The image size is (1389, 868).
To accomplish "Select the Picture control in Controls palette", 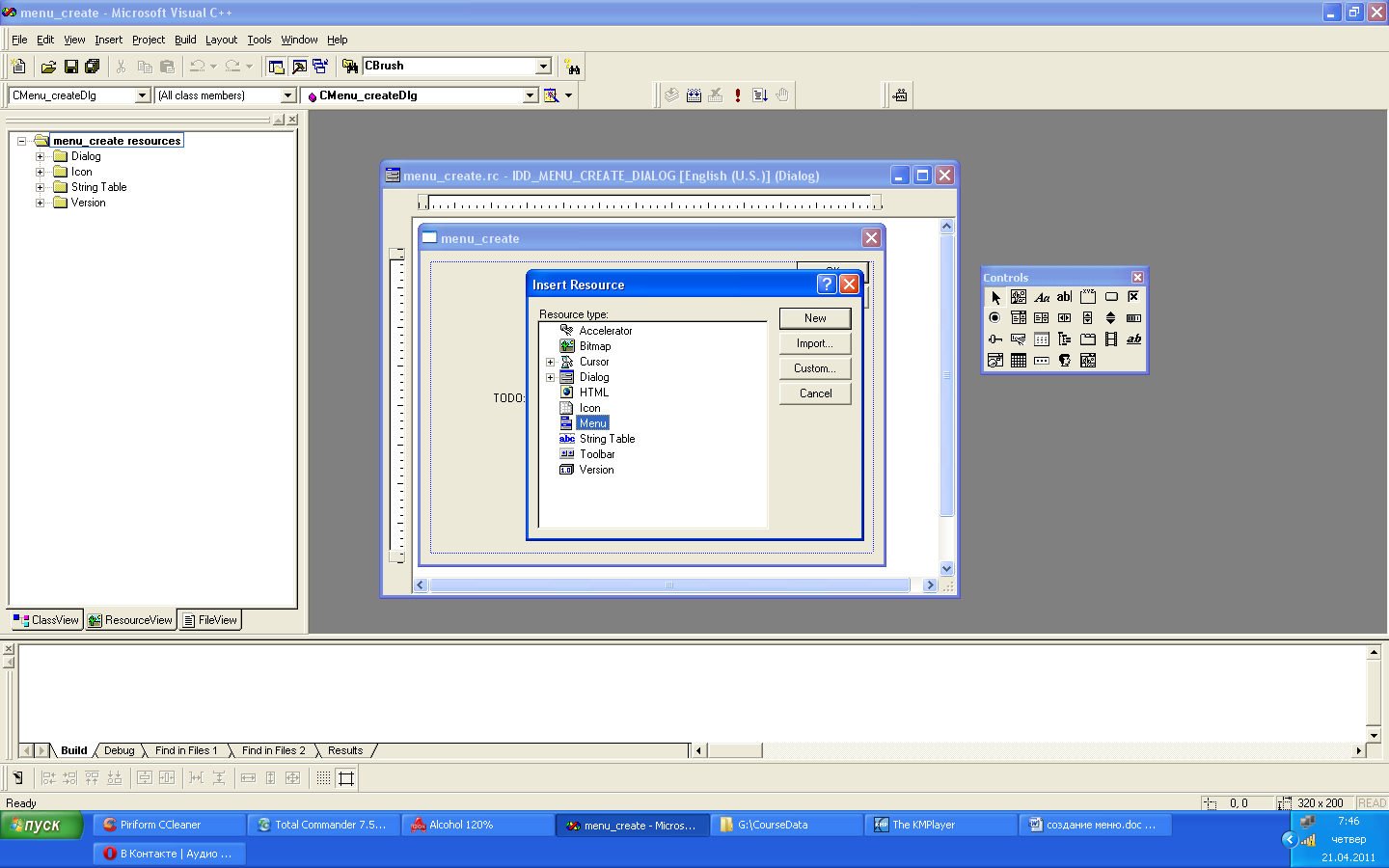I will [1019, 297].
